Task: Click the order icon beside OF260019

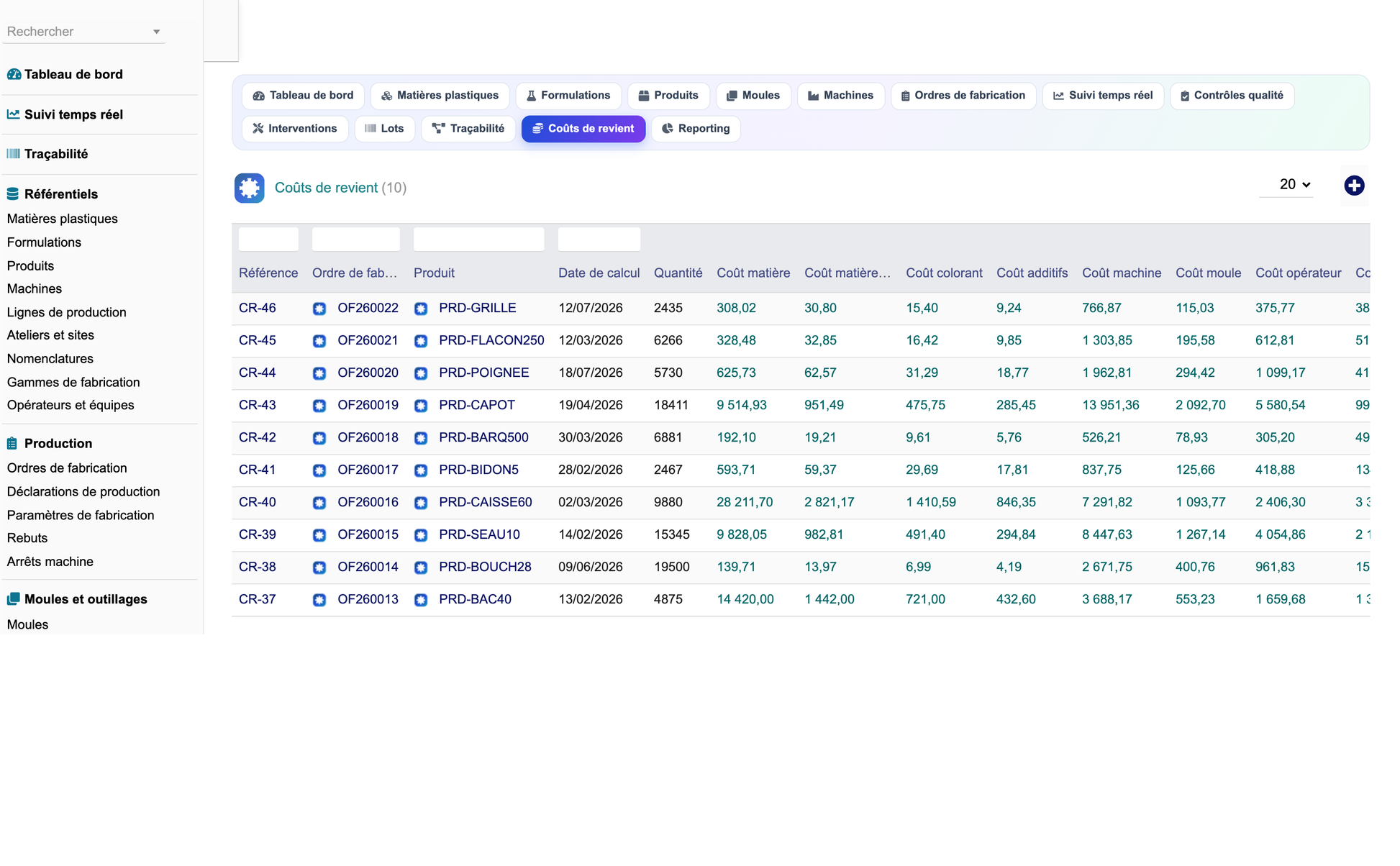Action: tap(319, 406)
